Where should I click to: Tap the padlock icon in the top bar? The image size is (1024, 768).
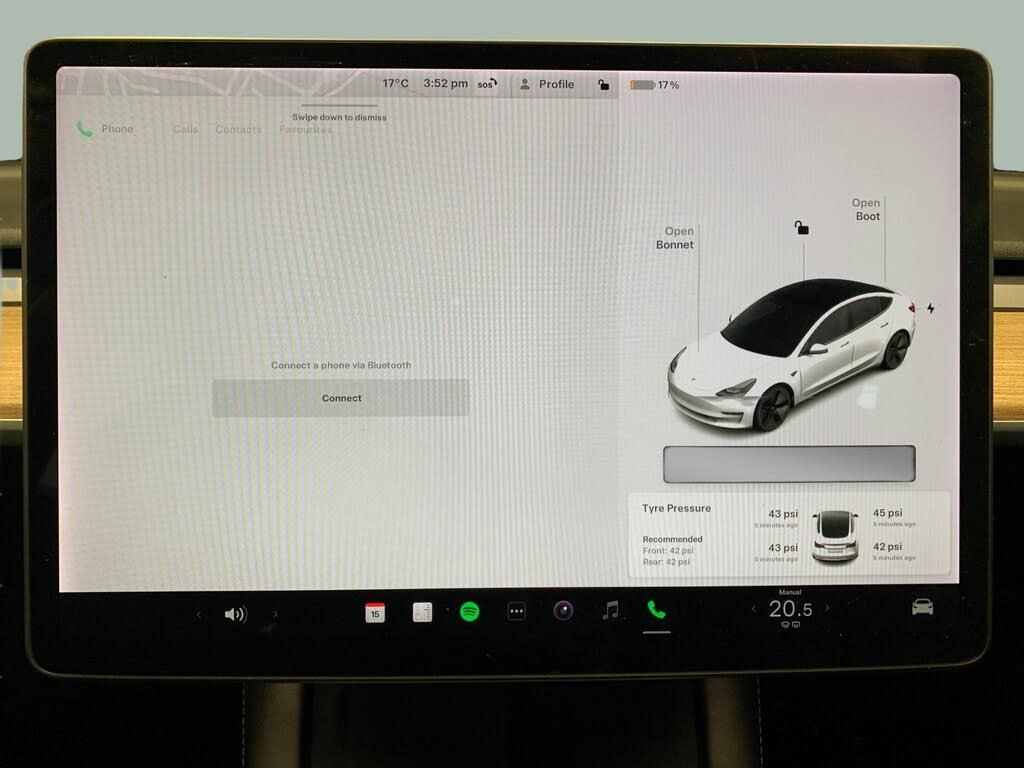(x=603, y=85)
